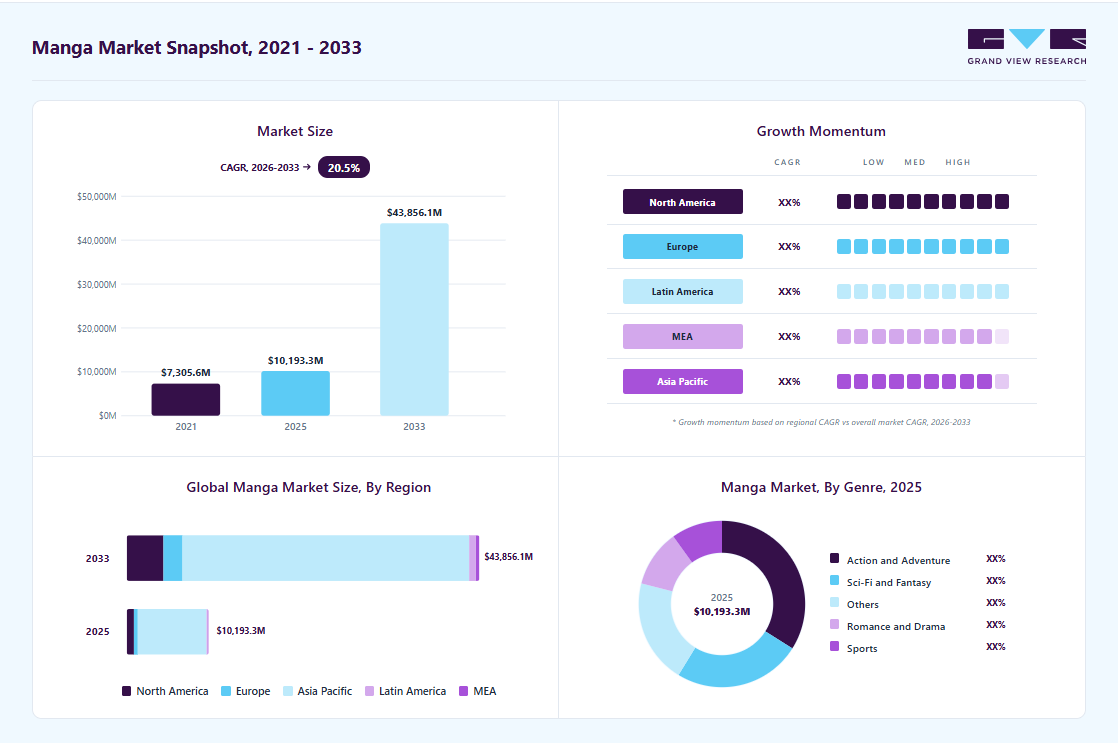Click the 2033 stacked region bar's Asia Pacific segment
Image resolution: width=1118 pixels, height=743 pixels.
click(x=326, y=558)
